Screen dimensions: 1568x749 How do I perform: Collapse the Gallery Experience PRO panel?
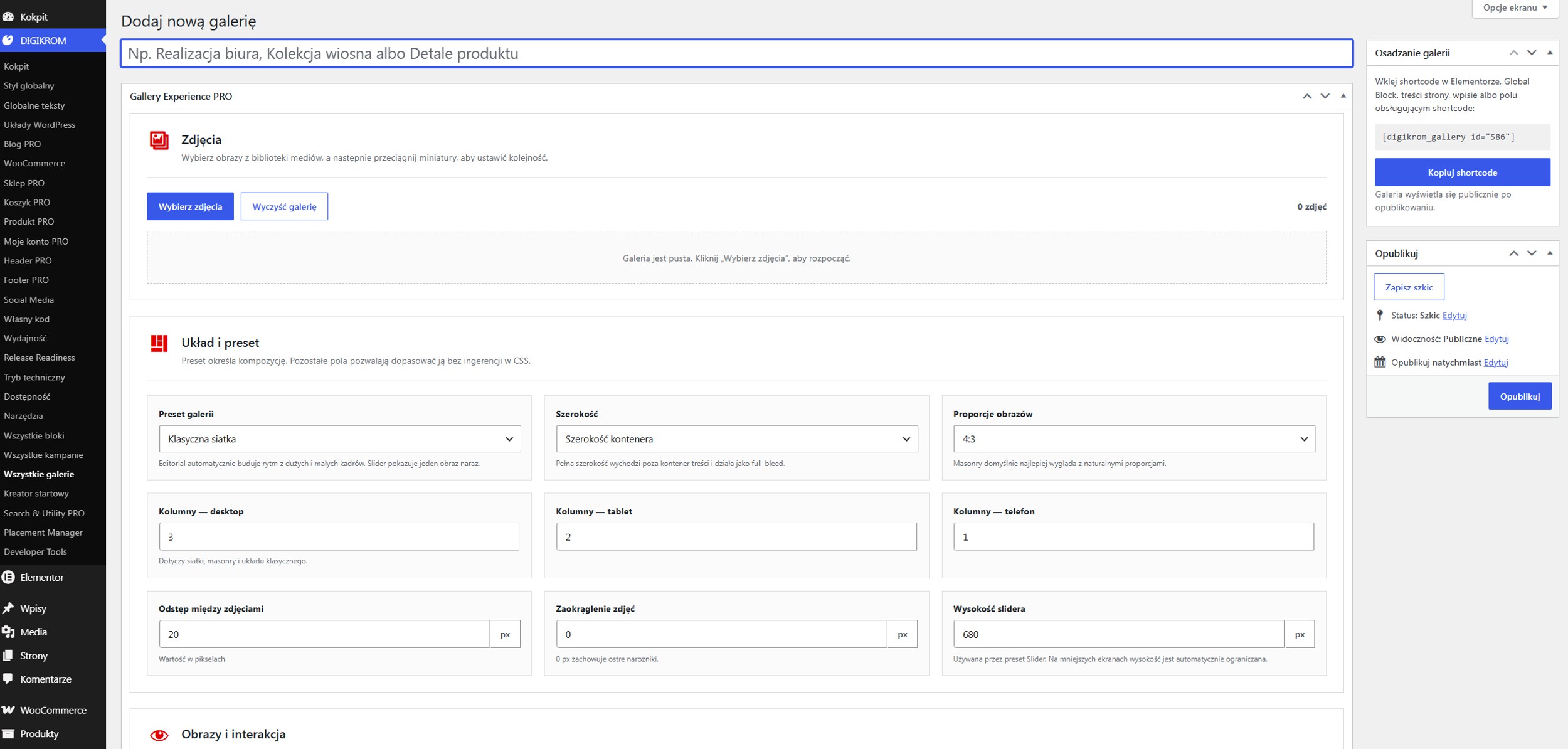pos(1343,96)
